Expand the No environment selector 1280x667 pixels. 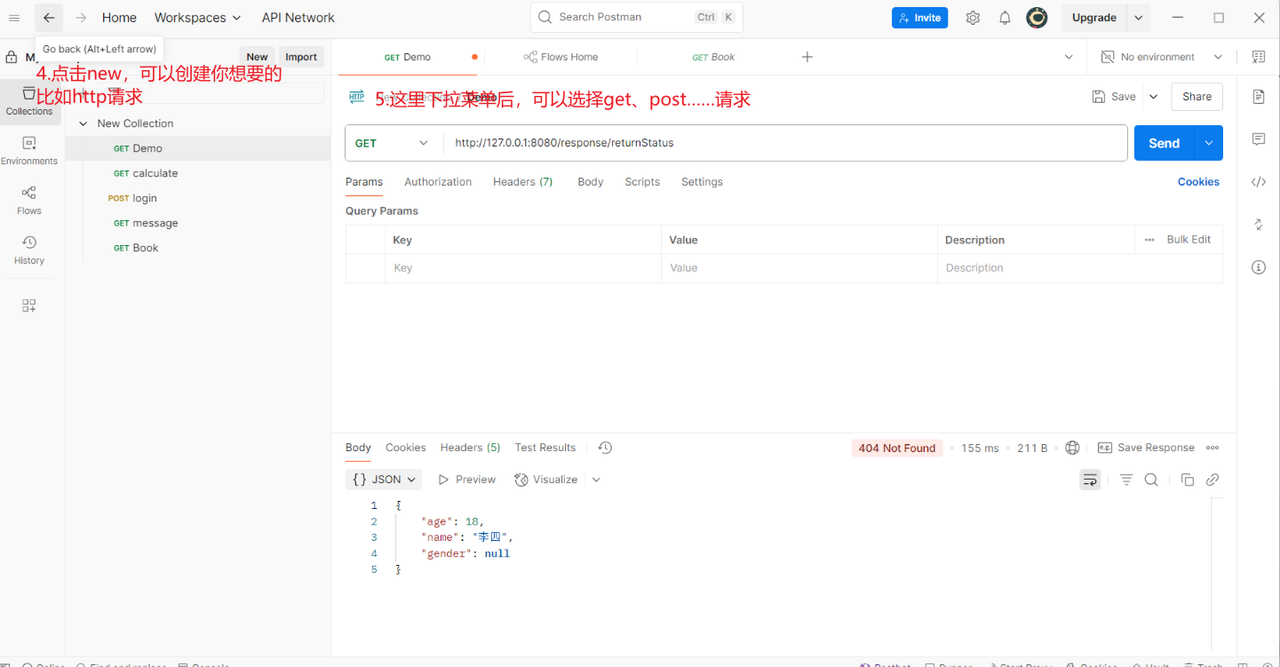pyautogui.click(x=1162, y=57)
